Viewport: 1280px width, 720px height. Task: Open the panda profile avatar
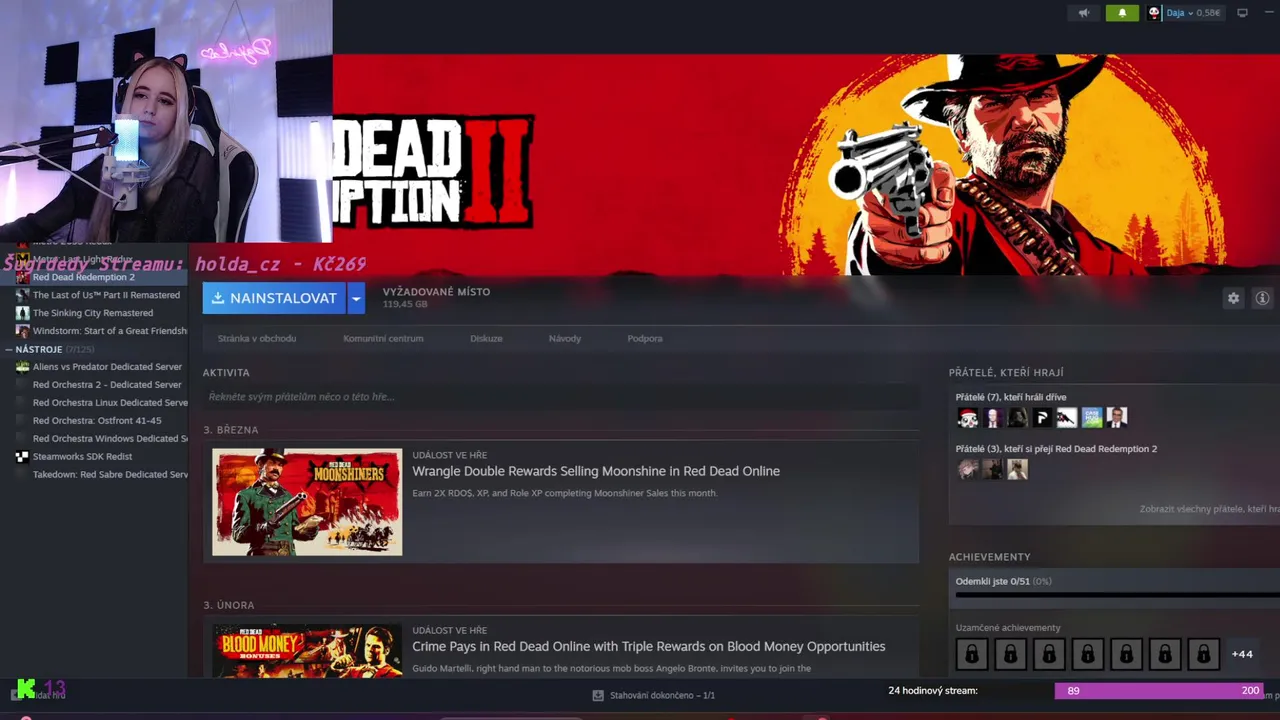tap(1154, 13)
